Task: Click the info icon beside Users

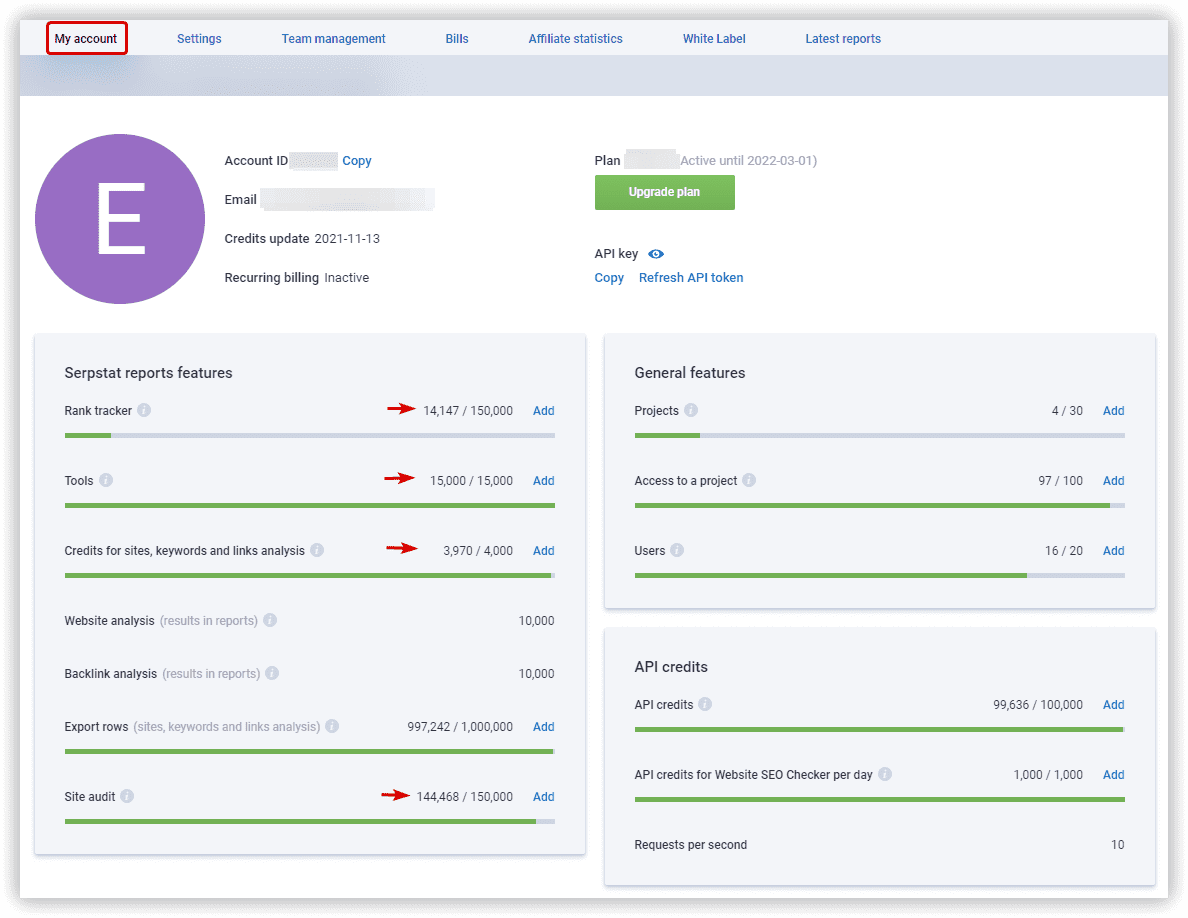Action: [677, 551]
